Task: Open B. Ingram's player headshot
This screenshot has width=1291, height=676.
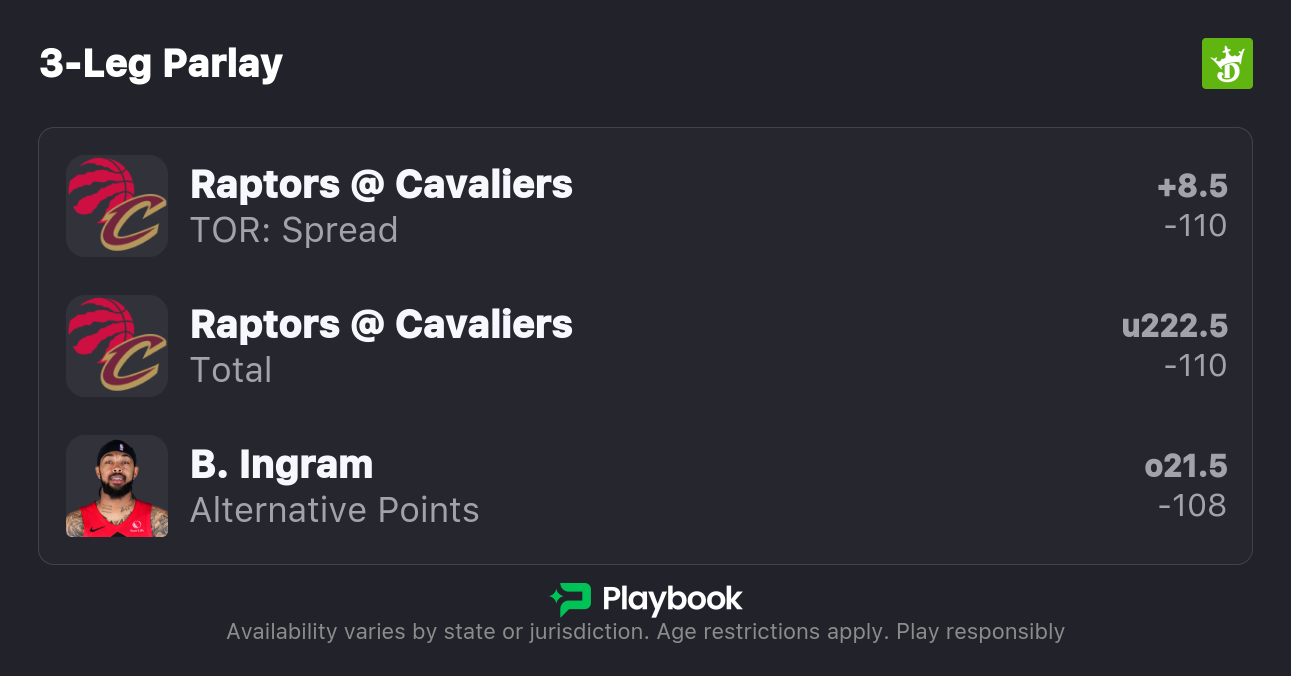Action: tap(117, 486)
